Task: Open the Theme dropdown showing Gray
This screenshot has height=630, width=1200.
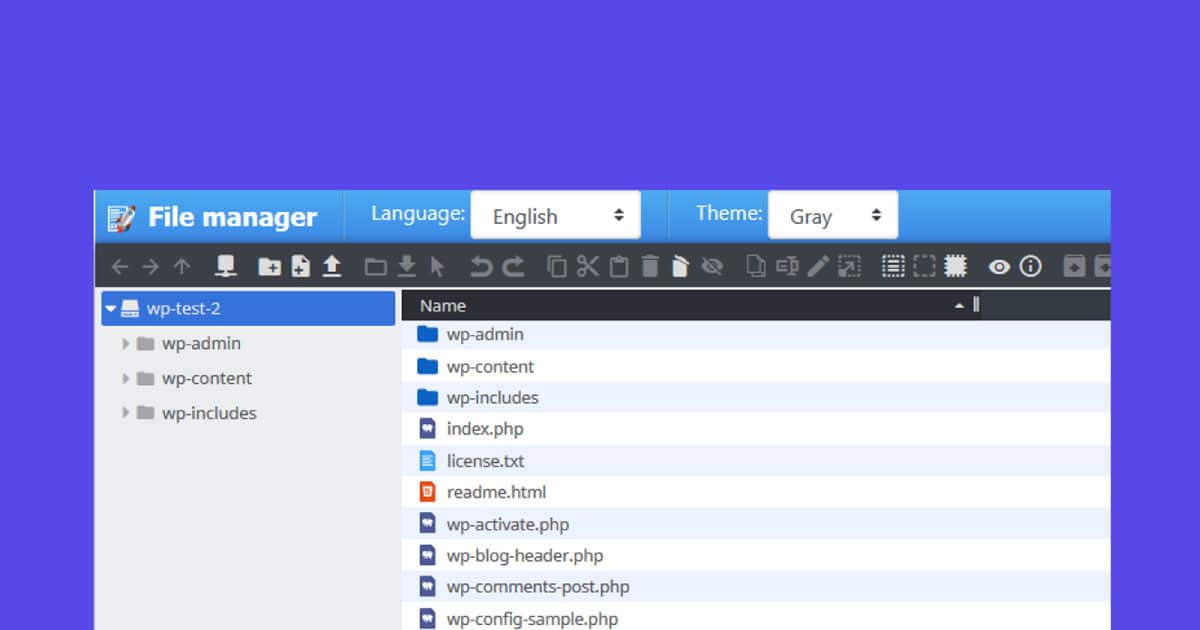Action: point(833,214)
